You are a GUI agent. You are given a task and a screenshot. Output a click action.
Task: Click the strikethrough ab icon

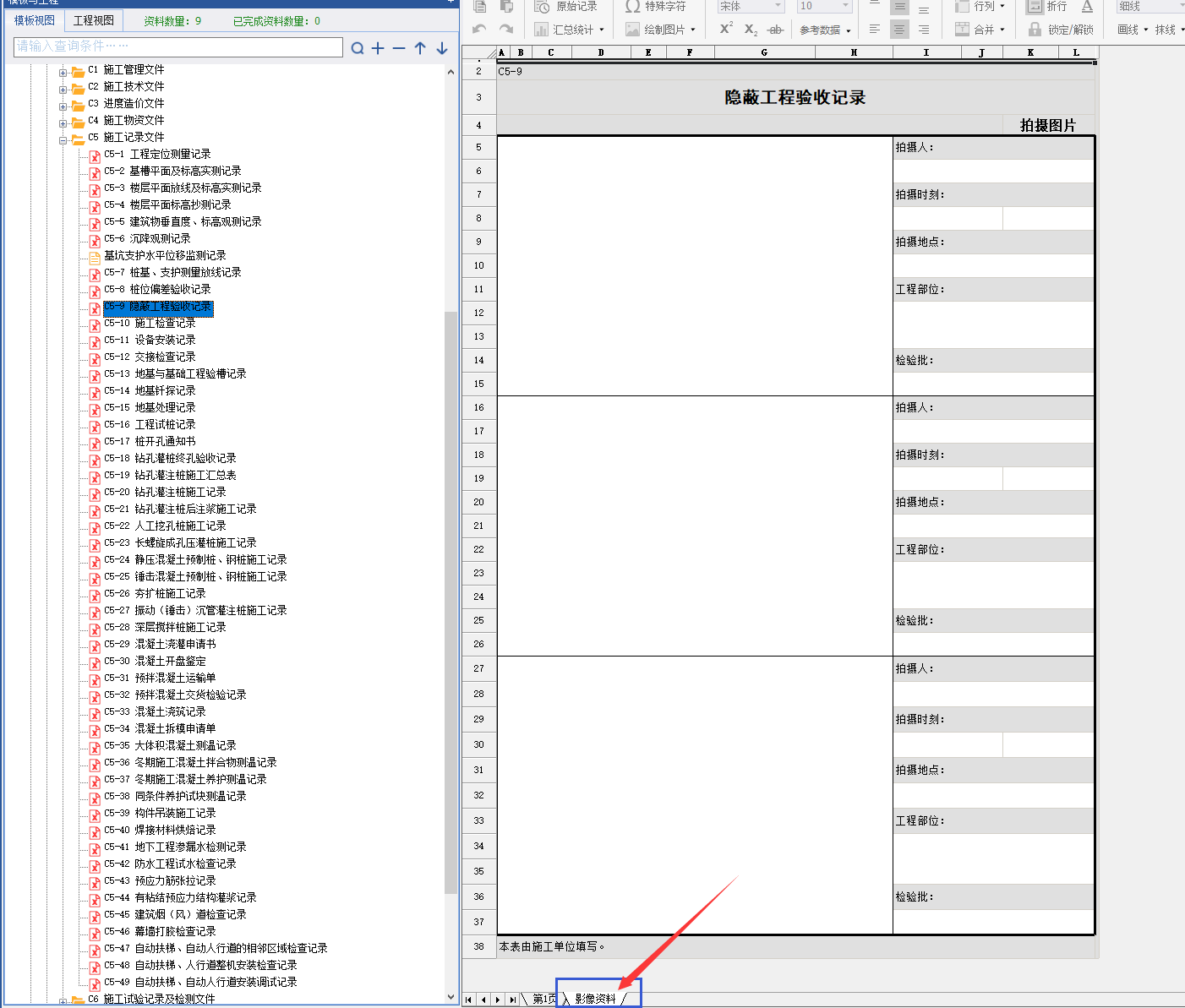[x=775, y=30]
